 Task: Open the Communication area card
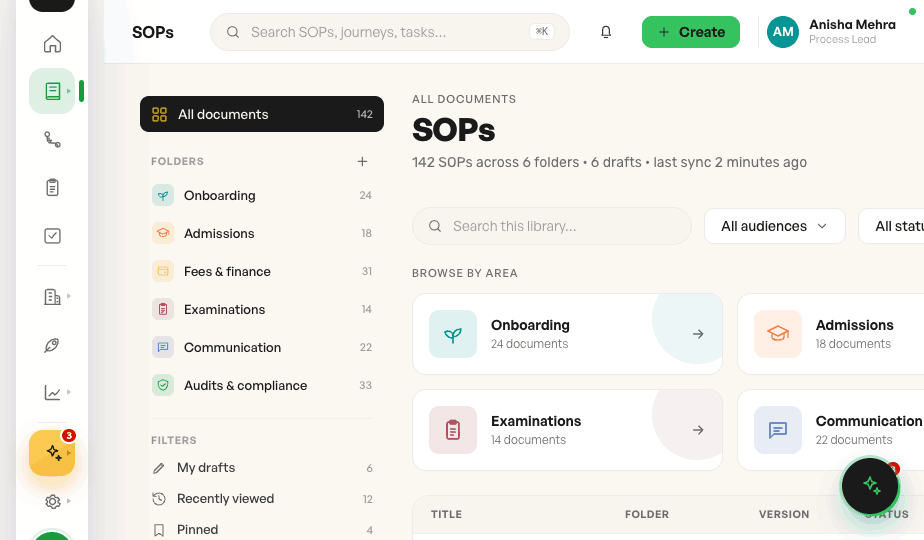pos(830,430)
